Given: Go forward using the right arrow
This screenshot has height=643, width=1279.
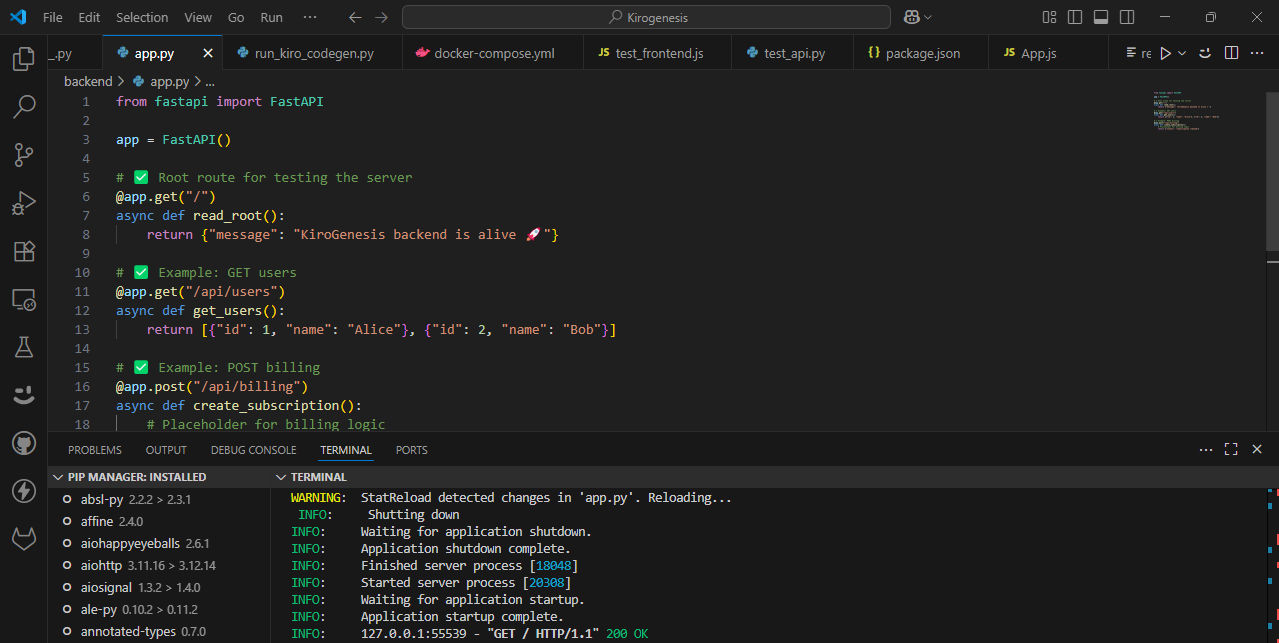Looking at the screenshot, I should 381,17.
